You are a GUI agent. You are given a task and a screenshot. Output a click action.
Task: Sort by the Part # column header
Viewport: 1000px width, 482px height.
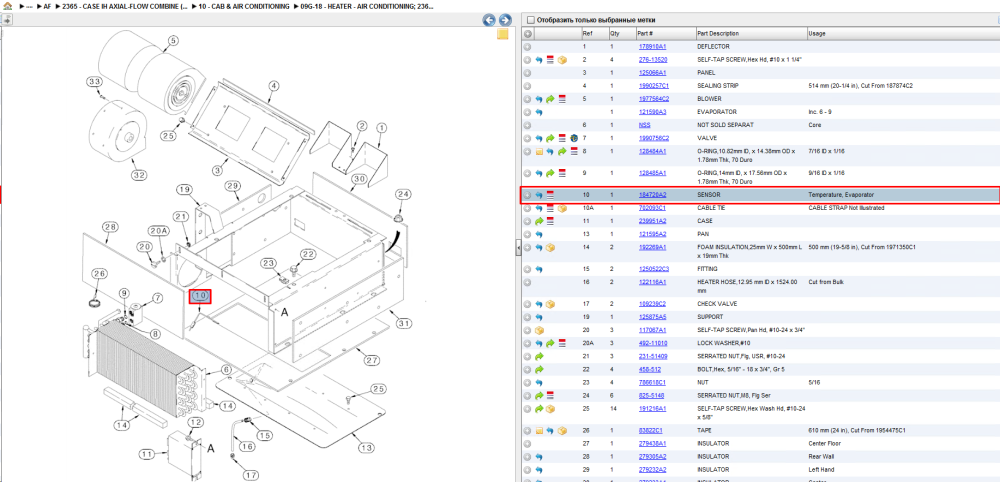pos(645,34)
